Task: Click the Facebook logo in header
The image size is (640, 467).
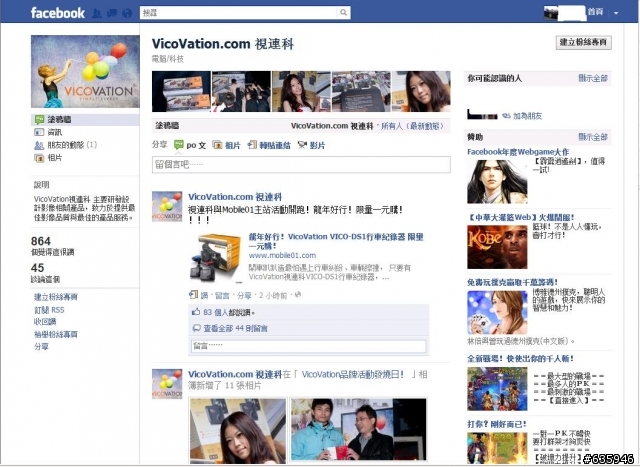Action: click(x=58, y=13)
